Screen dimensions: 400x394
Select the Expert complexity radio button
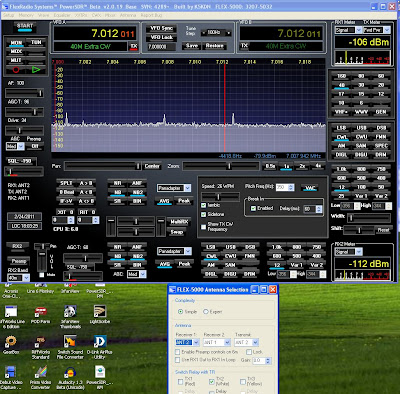(206, 312)
